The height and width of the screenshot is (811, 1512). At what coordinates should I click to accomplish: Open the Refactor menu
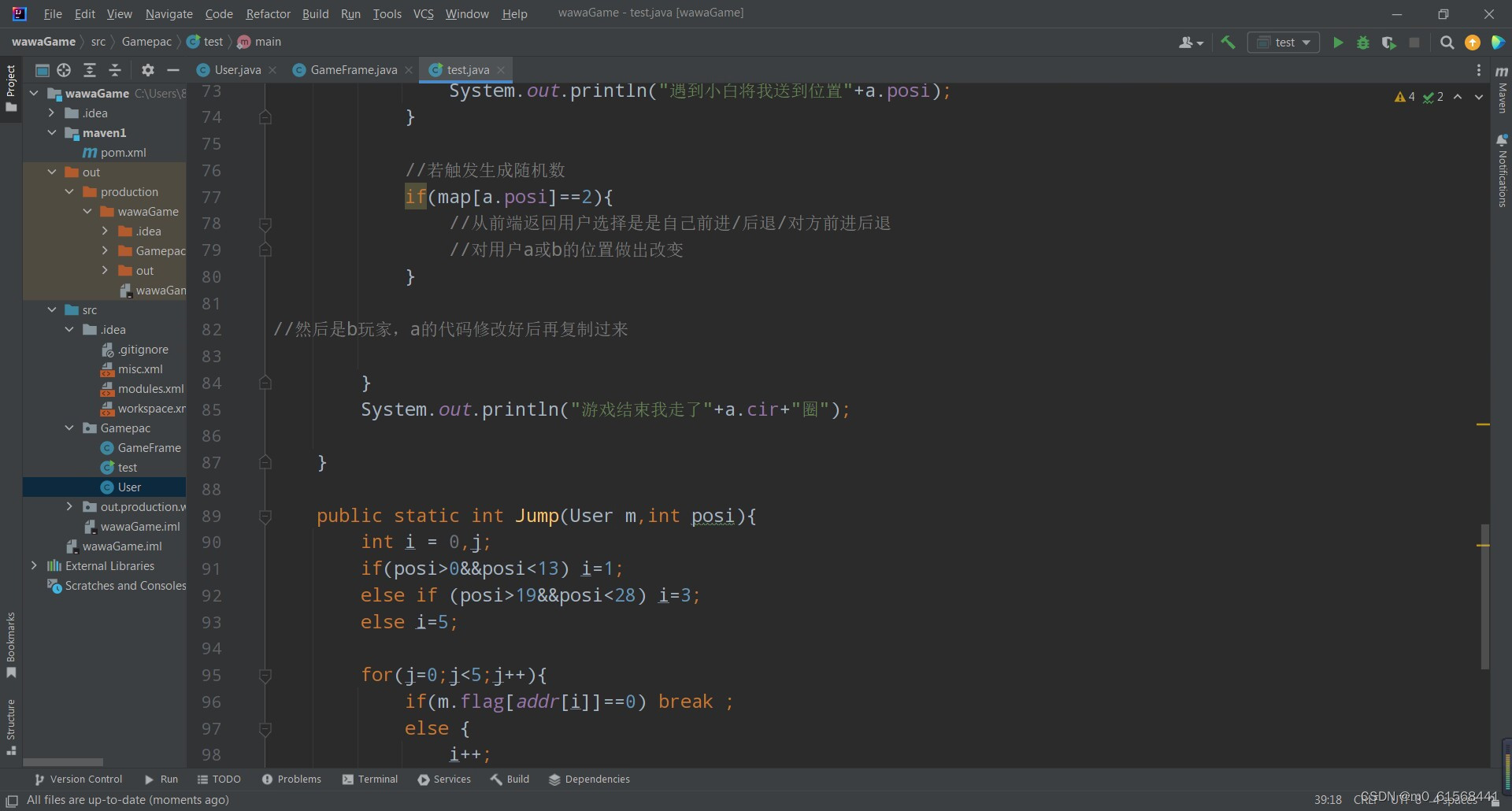click(268, 14)
